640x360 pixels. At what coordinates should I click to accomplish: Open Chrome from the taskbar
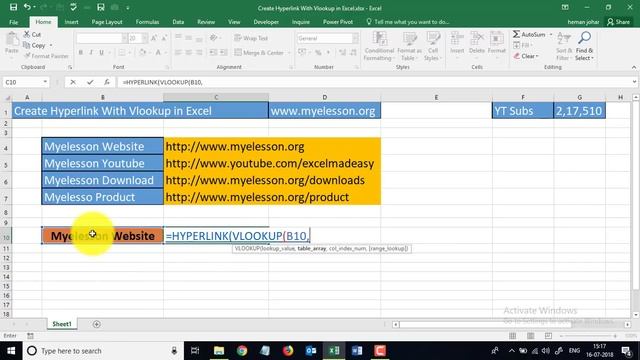tap(242, 351)
